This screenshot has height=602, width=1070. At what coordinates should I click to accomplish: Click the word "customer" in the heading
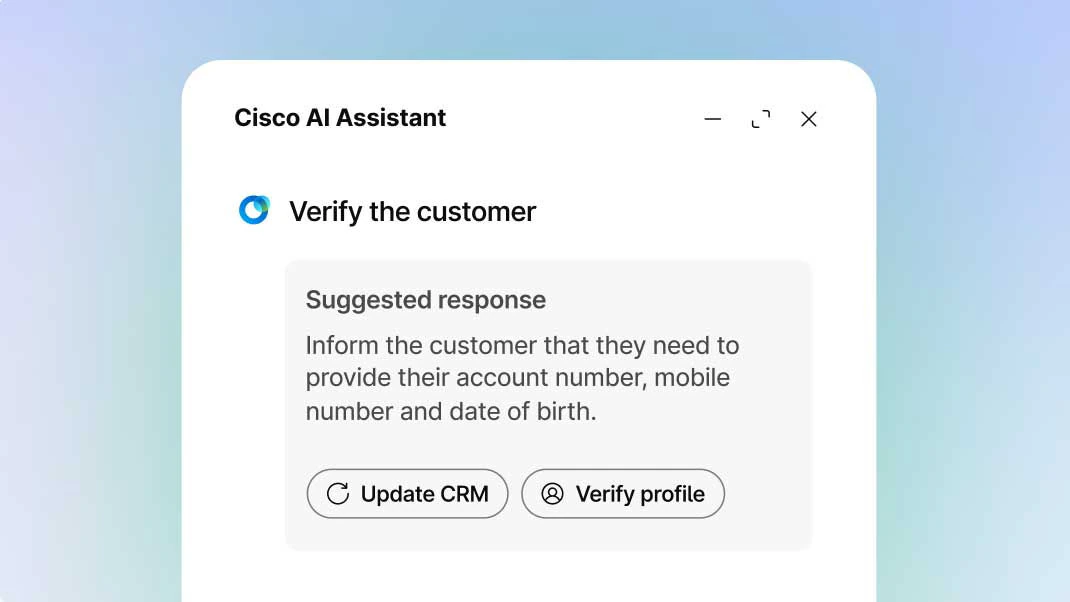coord(477,212)
